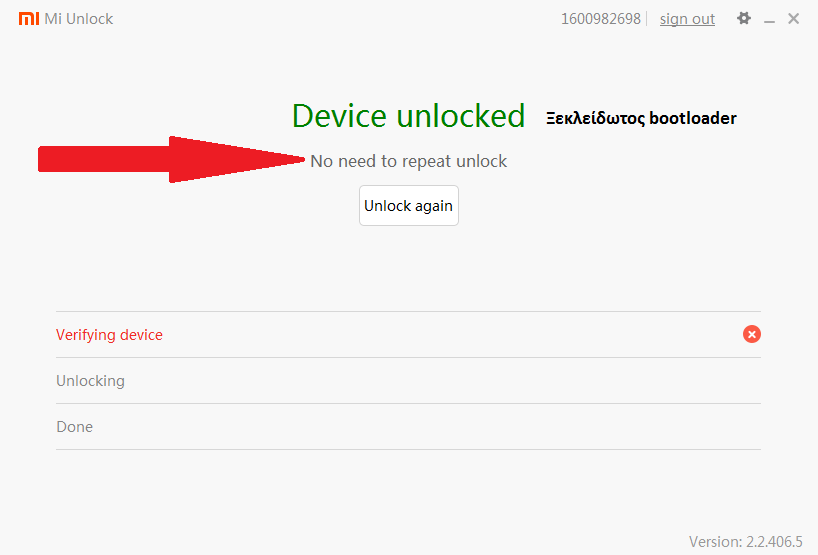Click the Device unlocked heading
The height and width of the screenshot is (555, 818).
point(408,116)
